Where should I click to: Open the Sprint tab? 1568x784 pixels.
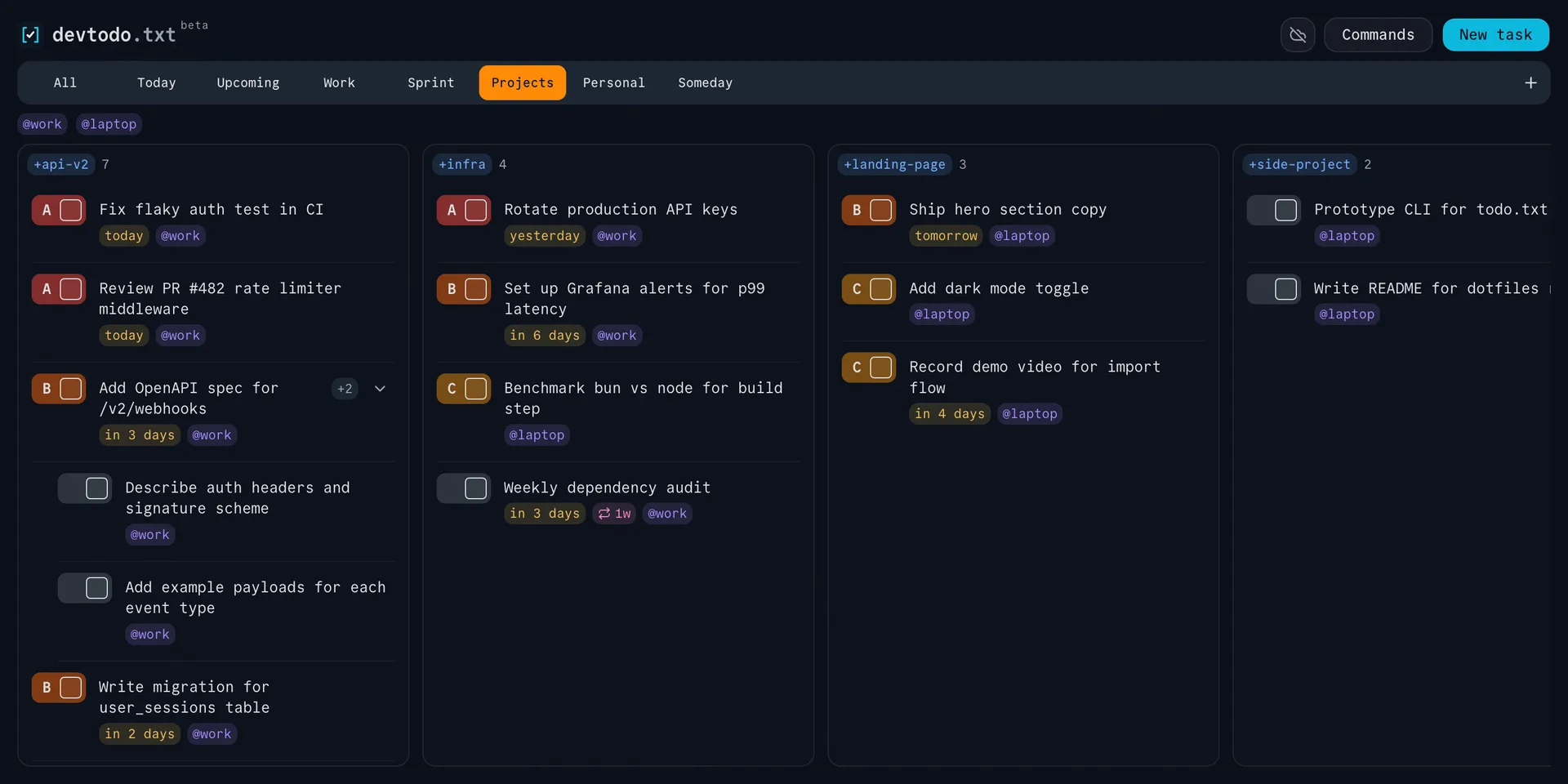pos(431,82)
